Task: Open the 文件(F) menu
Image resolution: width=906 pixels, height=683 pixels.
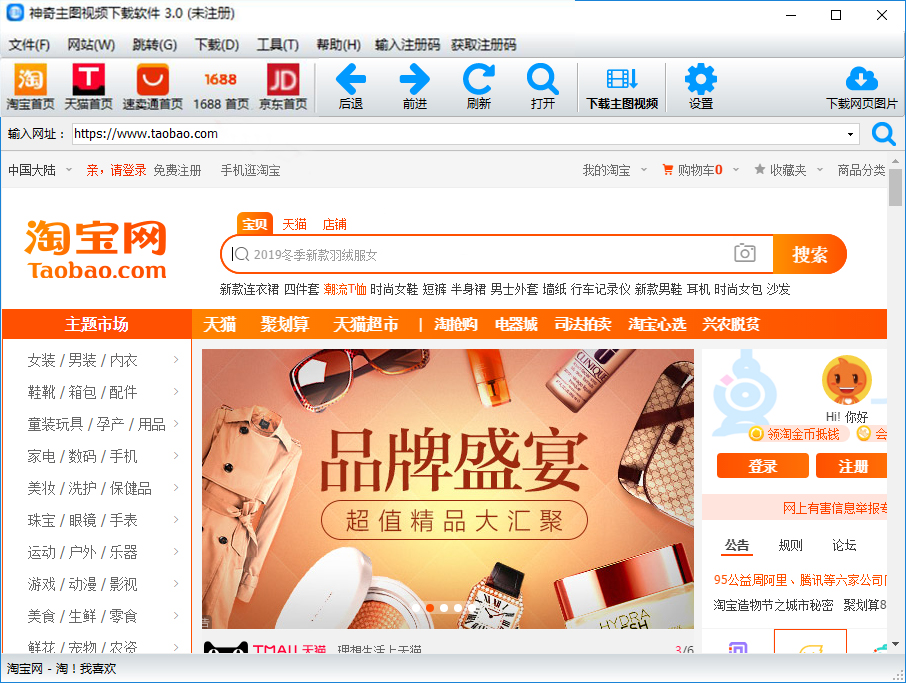Action: coord(29,44)
